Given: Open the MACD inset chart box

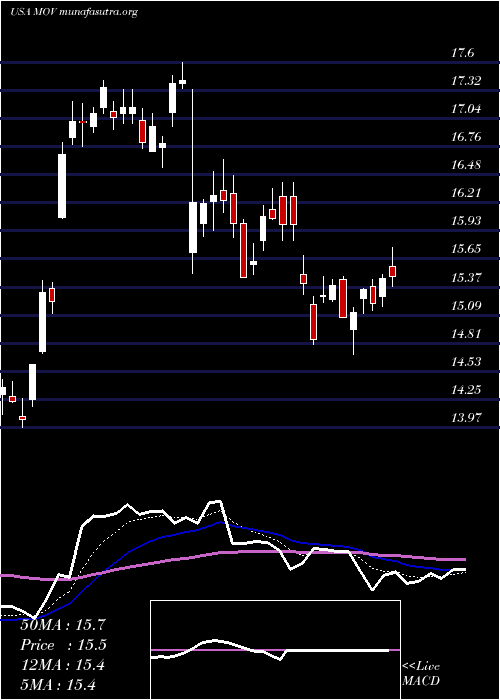Looking at the screenshot, I should 275,650.
